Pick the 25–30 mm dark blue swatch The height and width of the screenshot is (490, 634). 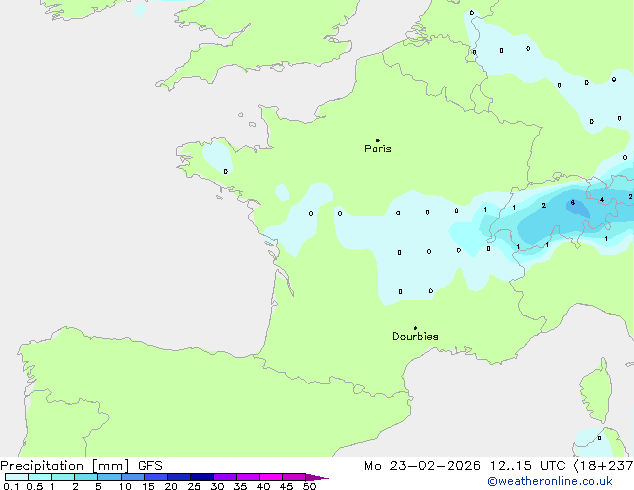[x=202, y=477]
